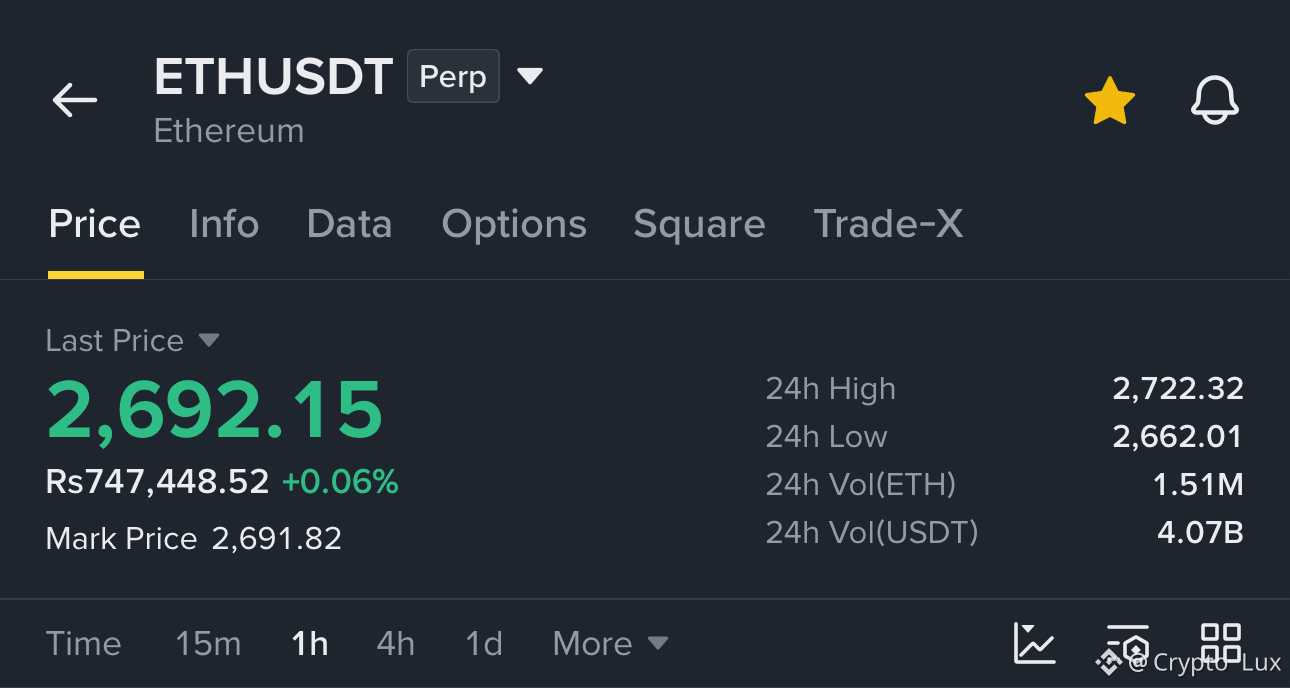Expand the More timeframes dropdown
The width and height of the screenshot is (1290, 688).
[611, 643]
